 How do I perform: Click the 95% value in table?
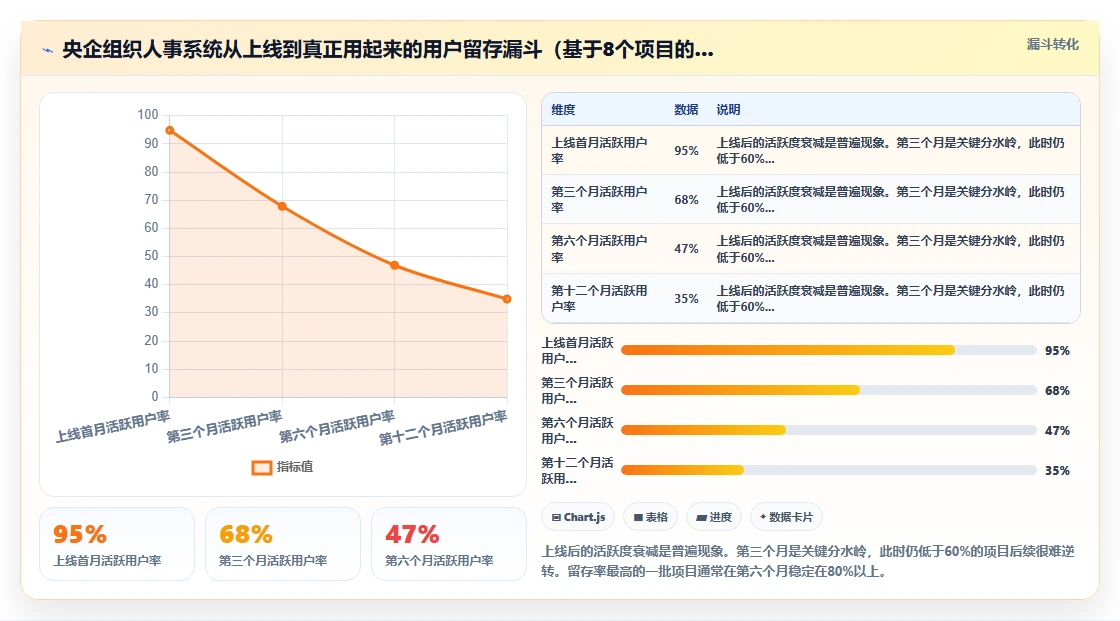point(686,151)
